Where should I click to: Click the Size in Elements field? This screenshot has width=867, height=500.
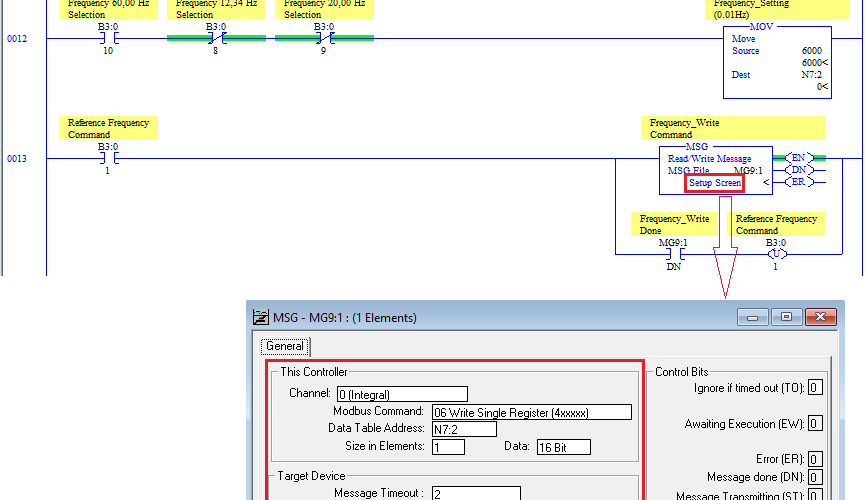click(x=448, y=447)
